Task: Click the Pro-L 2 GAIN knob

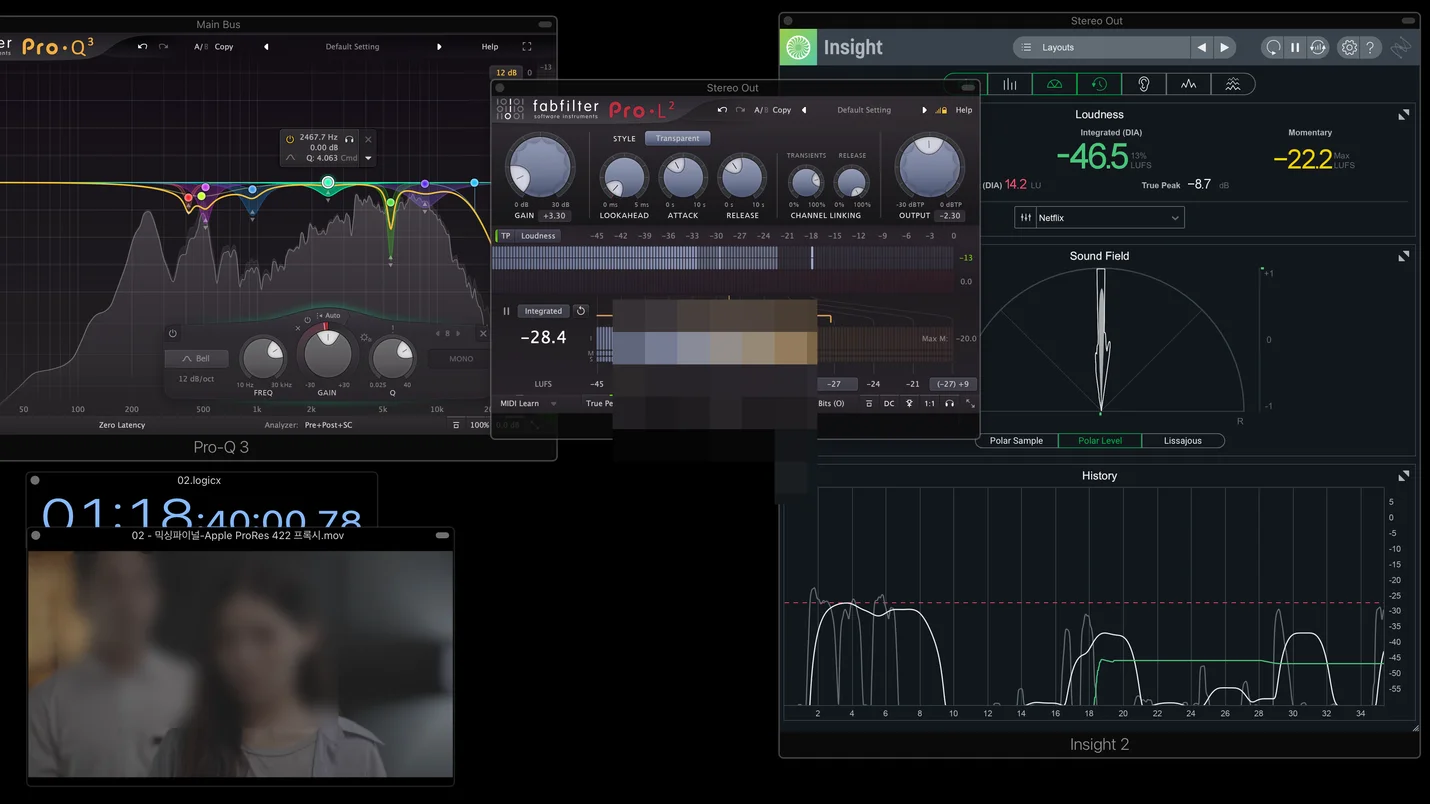Action: pos(540,167)
